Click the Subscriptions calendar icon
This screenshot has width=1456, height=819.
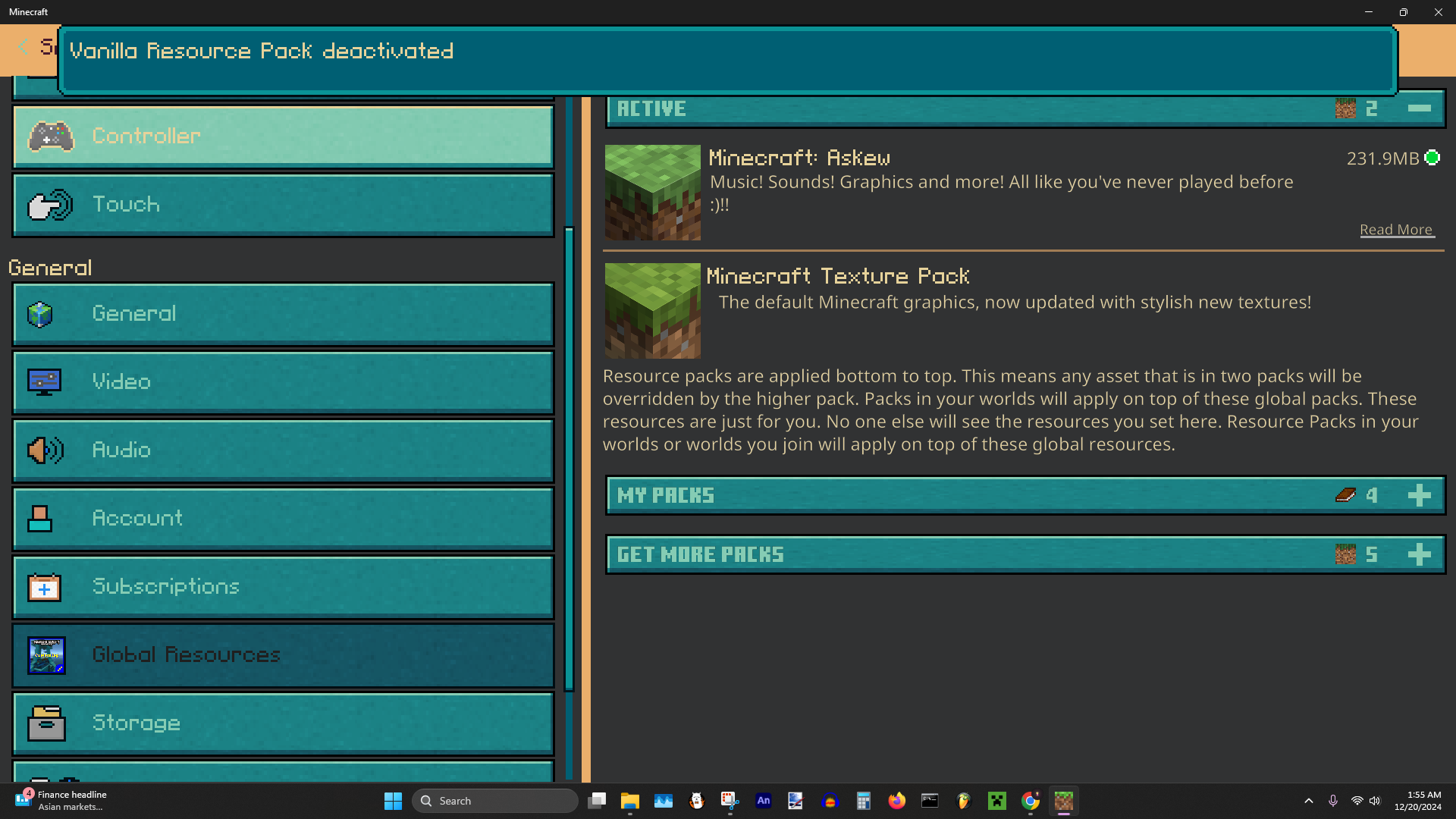(x=44, y=587)
